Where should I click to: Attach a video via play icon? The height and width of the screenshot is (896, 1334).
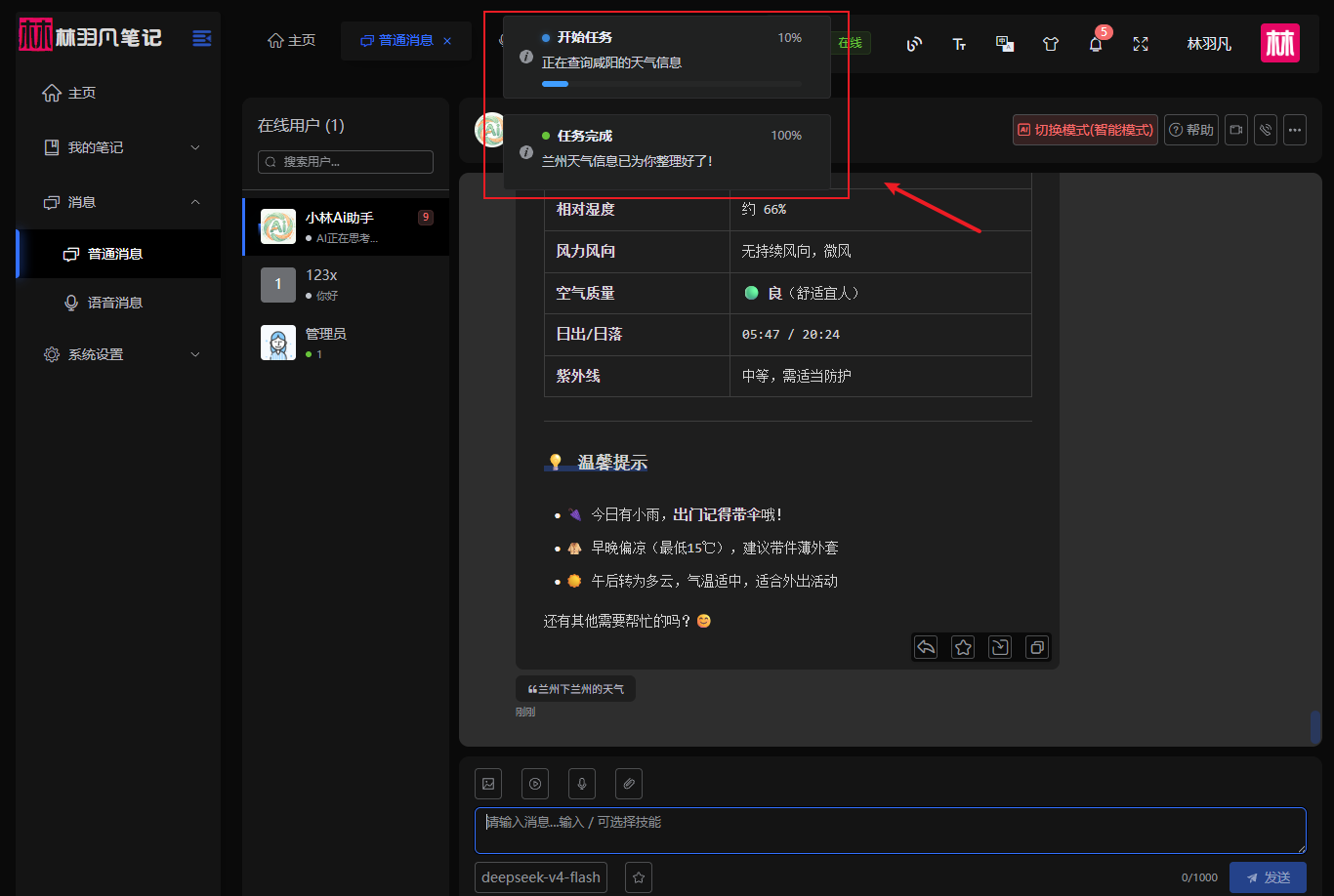[x=535, y=783]
